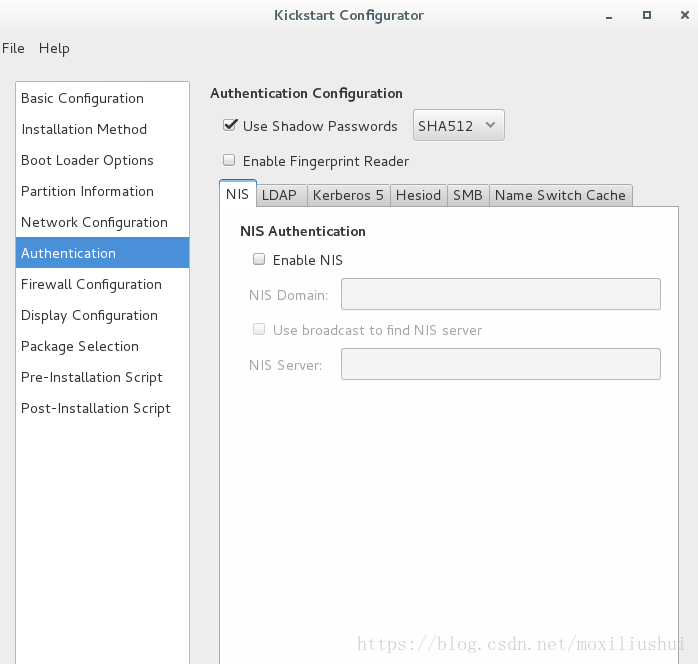Click the NIS Domain input field
The height and width of the screenshot is (664, 698).
501,294
